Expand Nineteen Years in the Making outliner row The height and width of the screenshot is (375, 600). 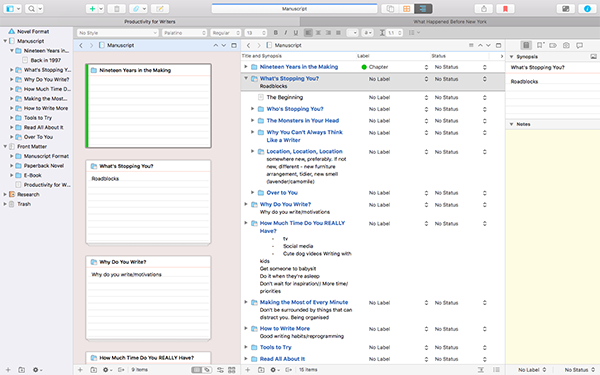(x=246, y=67)
